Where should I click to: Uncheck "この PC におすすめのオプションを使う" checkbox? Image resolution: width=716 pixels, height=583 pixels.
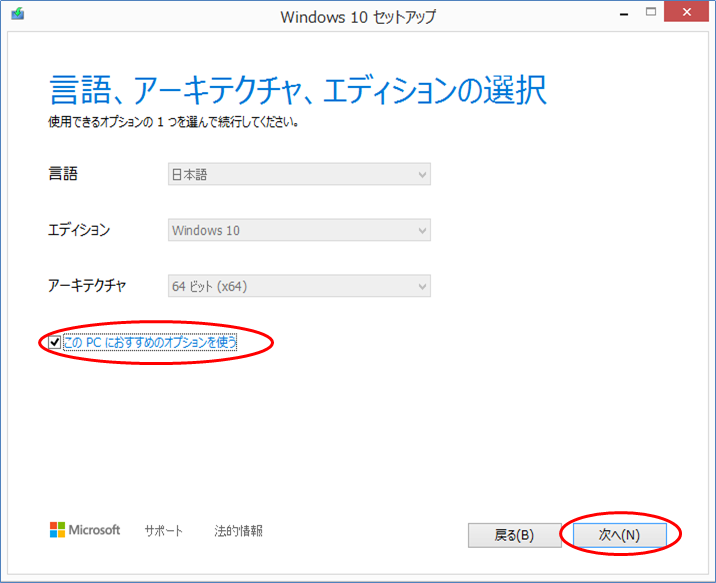pyautogui.click(x=54, y=342)
